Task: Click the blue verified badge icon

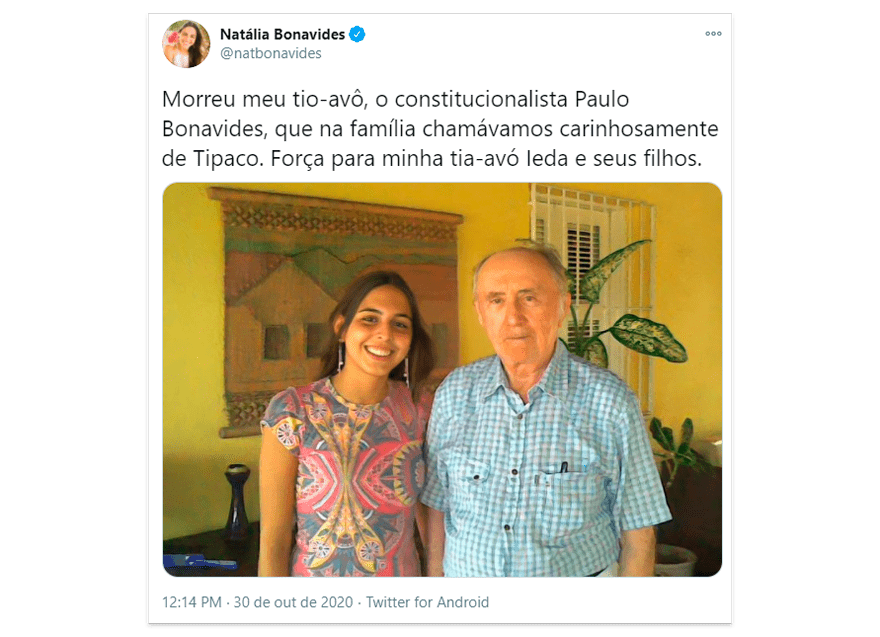Action: click(x=357, y=34)
